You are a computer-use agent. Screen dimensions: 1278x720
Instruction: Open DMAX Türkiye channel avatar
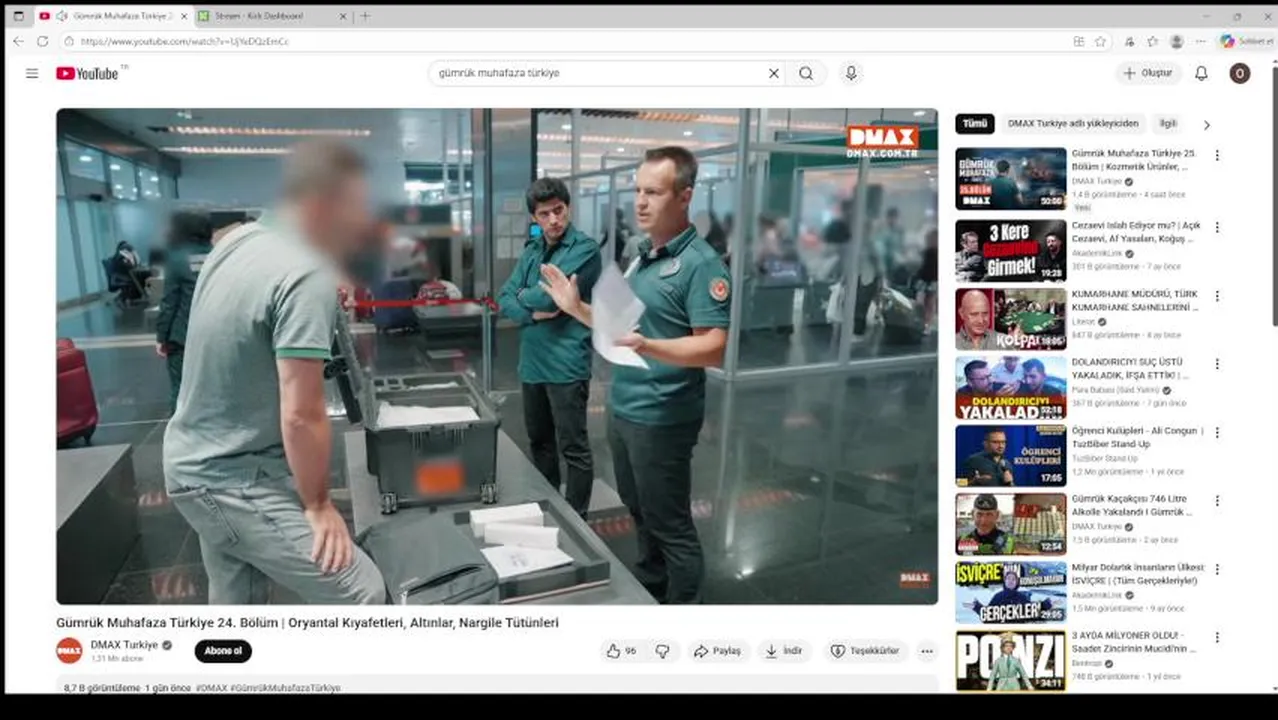69,650
